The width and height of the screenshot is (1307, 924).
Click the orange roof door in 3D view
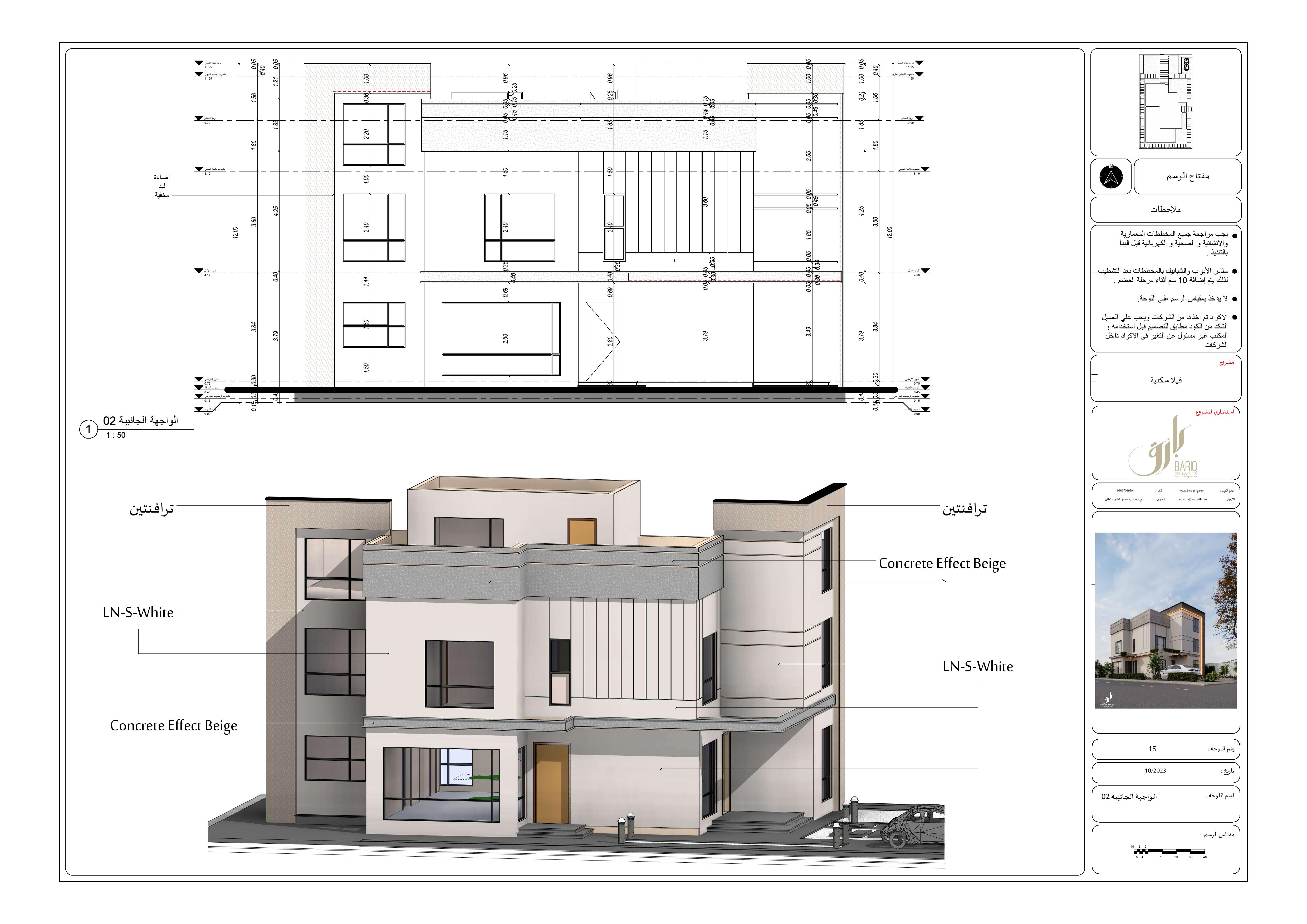pos(582,532)
